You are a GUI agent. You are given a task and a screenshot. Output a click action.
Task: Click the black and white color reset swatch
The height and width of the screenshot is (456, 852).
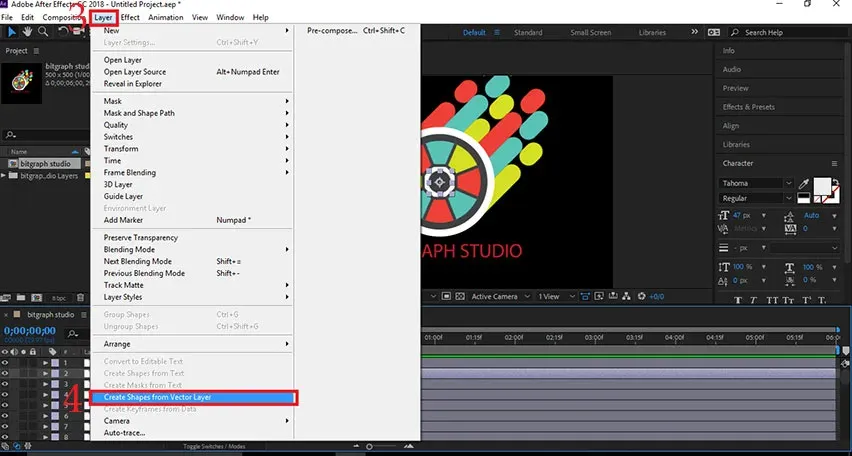[x=804, y=198]
